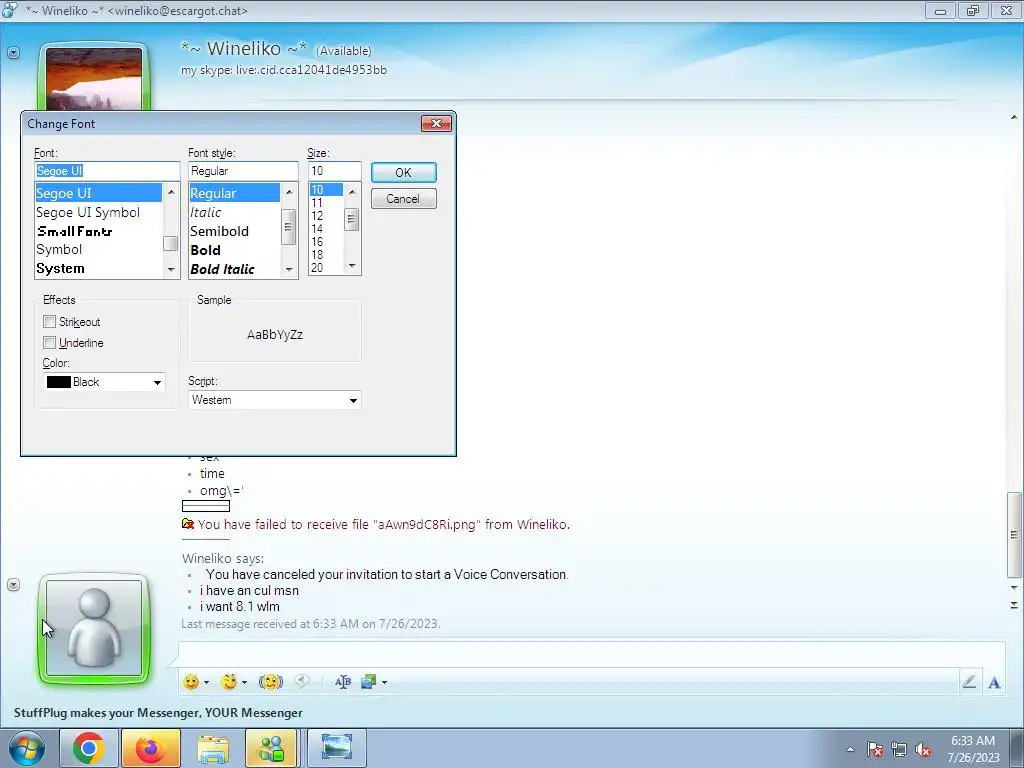
Task: Click the handwriting pen icon
Action: pyautogui.click(x=969, y=682)
